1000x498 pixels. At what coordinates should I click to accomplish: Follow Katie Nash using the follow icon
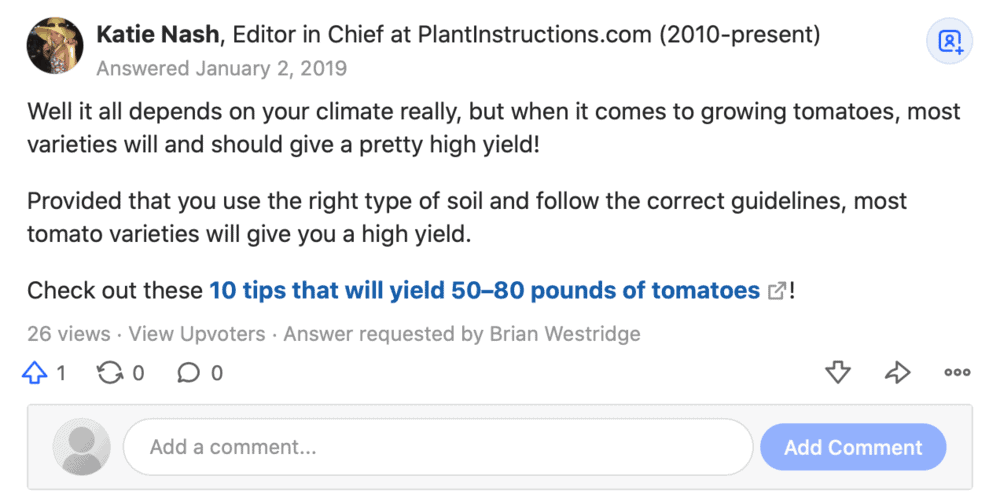point(949,41)
